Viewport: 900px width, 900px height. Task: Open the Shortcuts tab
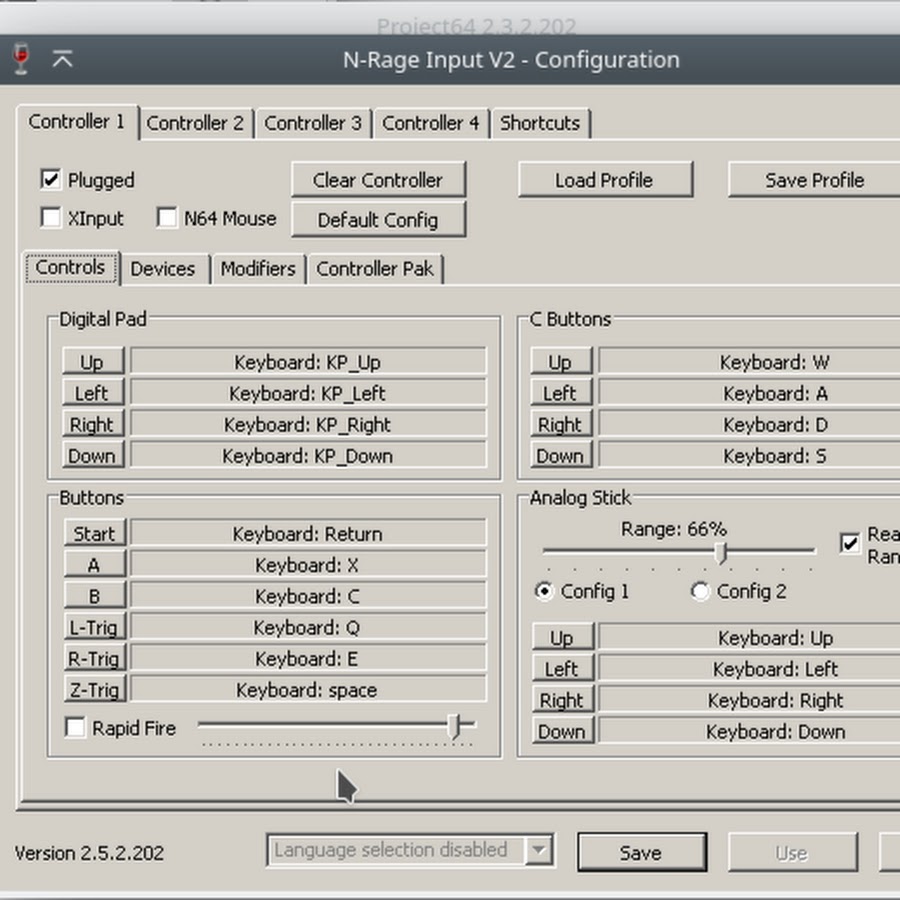point(540,123)
